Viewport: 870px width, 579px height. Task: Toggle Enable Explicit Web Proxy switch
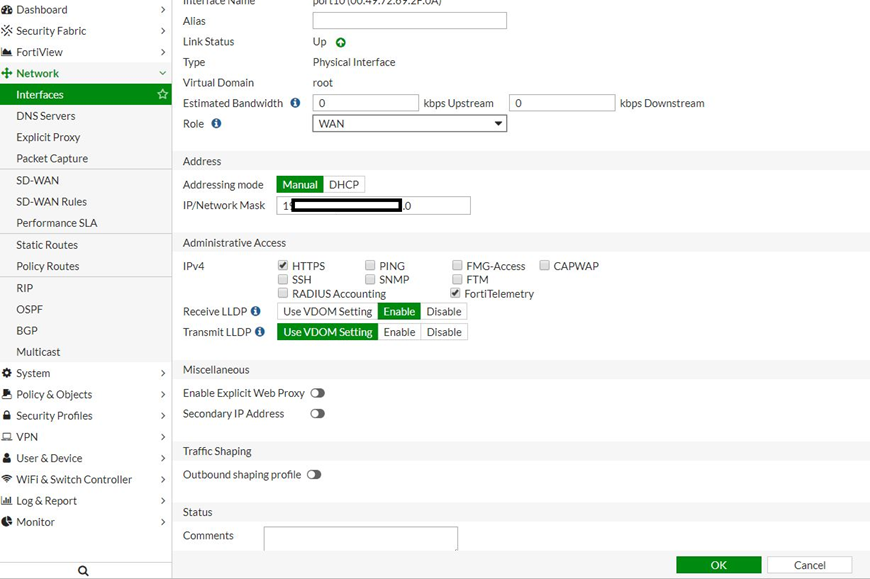pyautogui.click(x=317, y=393)
